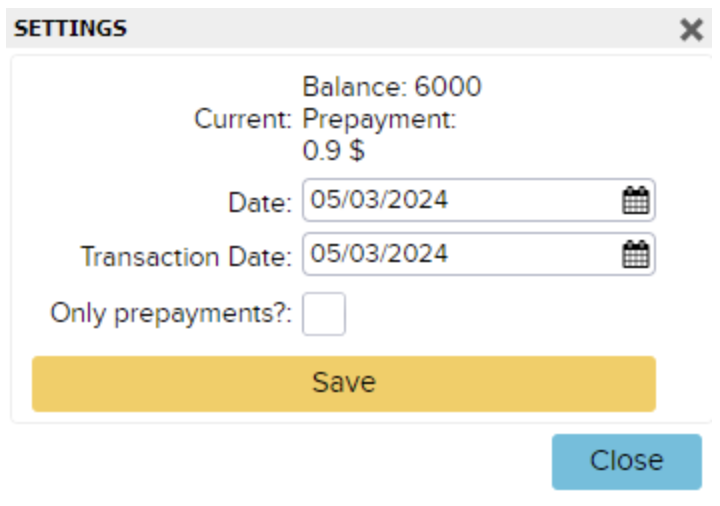Click the yellow Save button
720x506 pixels.
[x=343, y=383]
